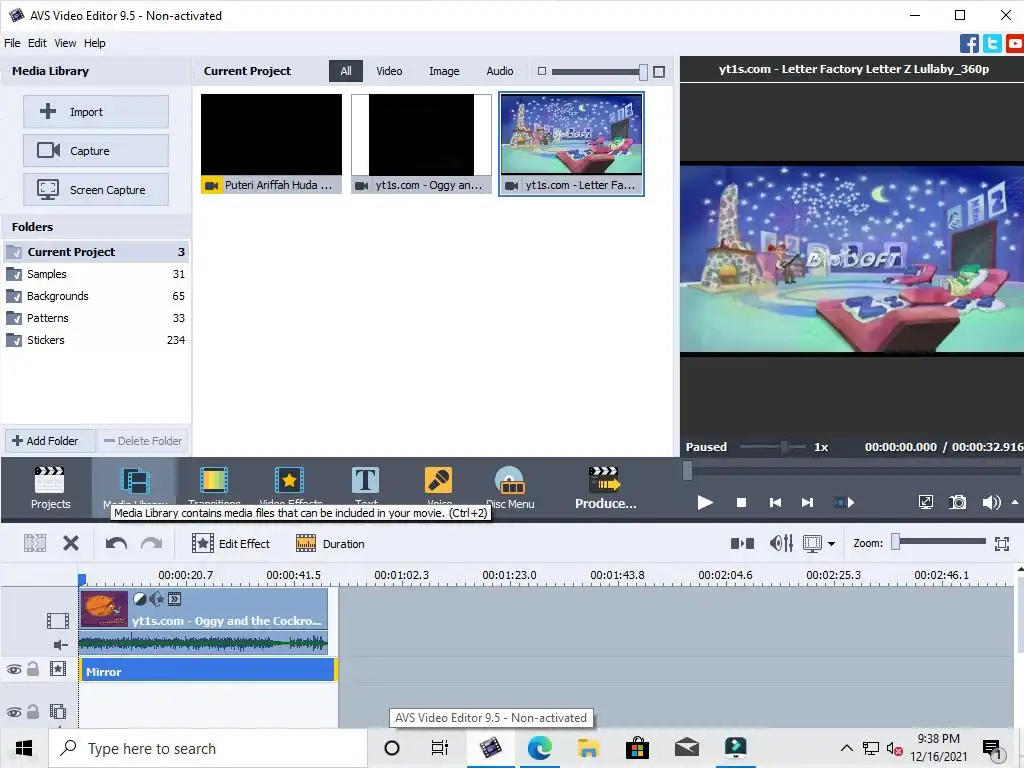Open the Projects section
The image size is (1024, 768).
click(50, 488)
